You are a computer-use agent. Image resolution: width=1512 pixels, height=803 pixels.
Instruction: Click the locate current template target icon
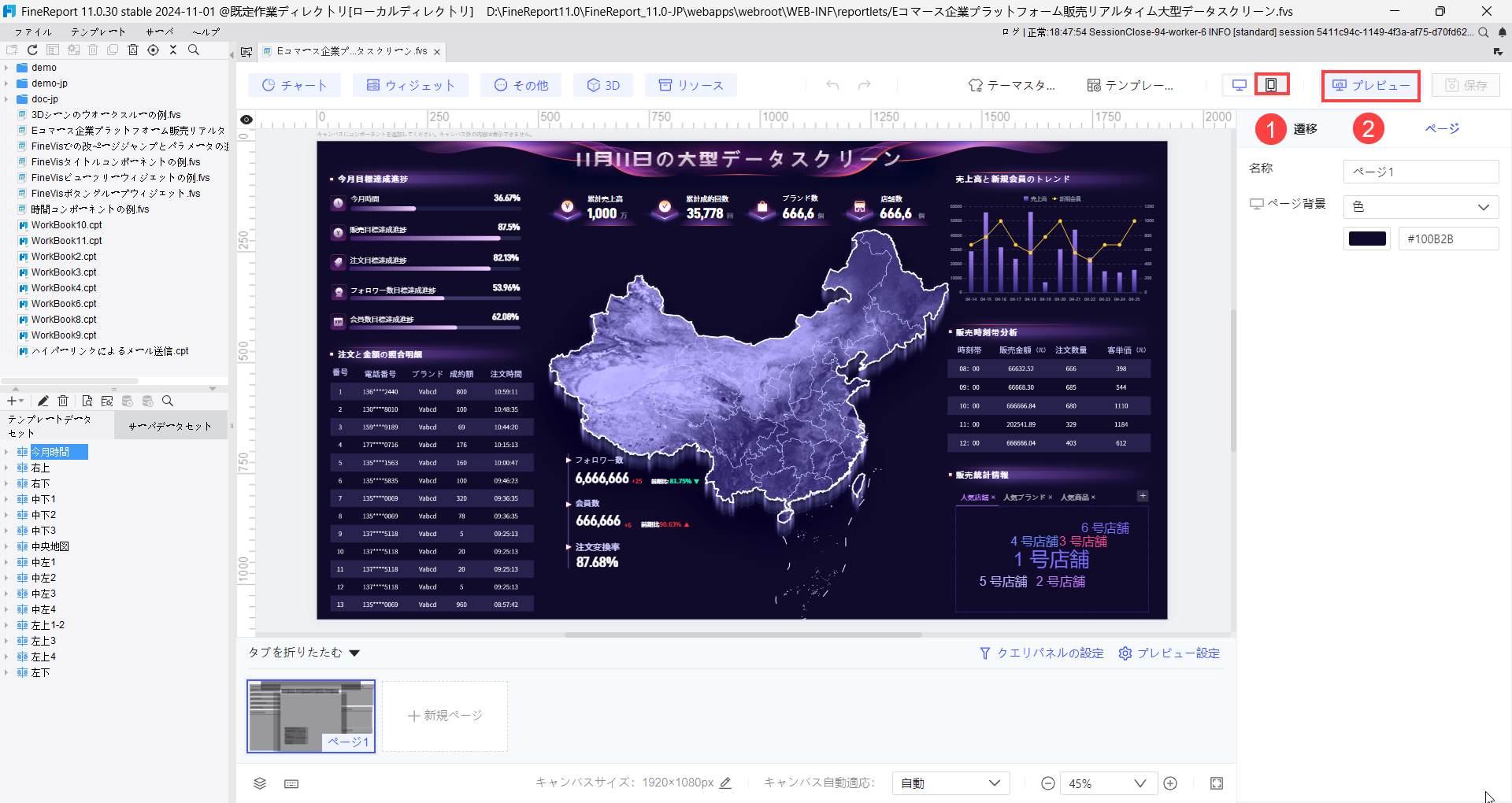coord(153,50)
